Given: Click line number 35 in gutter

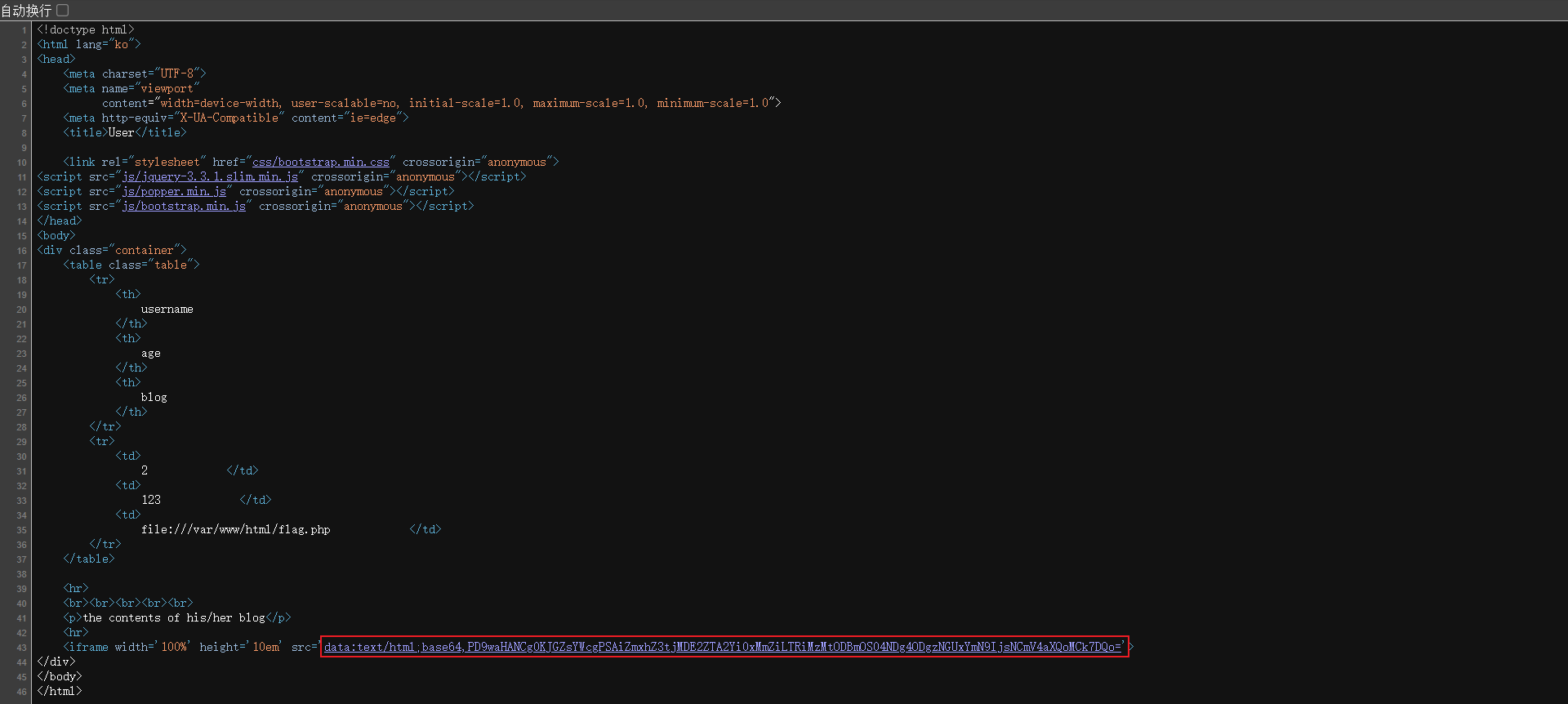Looking at the screenshot, I should (x=21, y=530).
